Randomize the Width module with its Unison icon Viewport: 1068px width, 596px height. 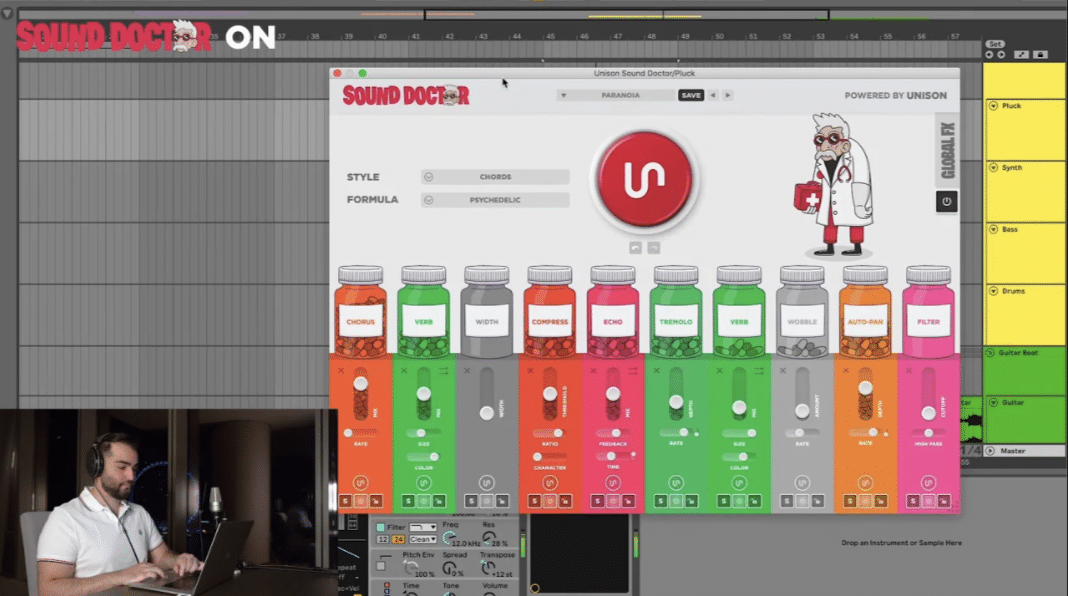(486, 483)
